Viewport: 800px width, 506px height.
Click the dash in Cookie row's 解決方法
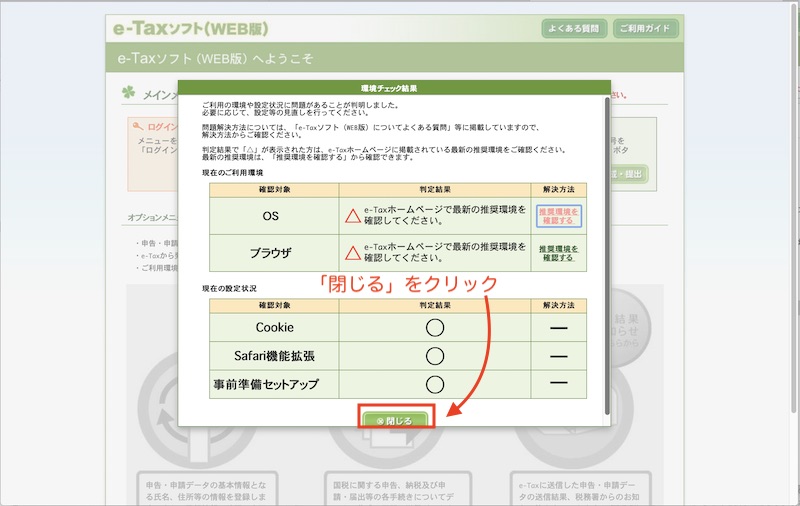point(559,328)
